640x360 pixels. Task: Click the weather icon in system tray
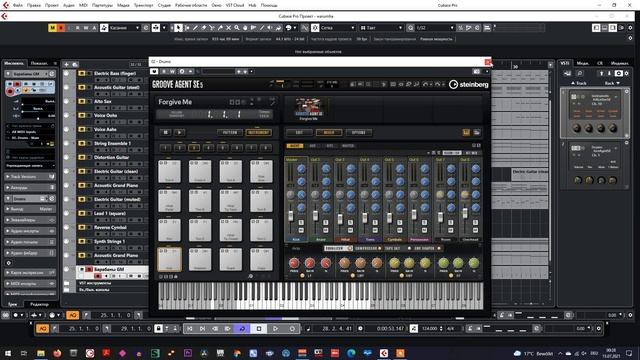click(x=517, y=353)
